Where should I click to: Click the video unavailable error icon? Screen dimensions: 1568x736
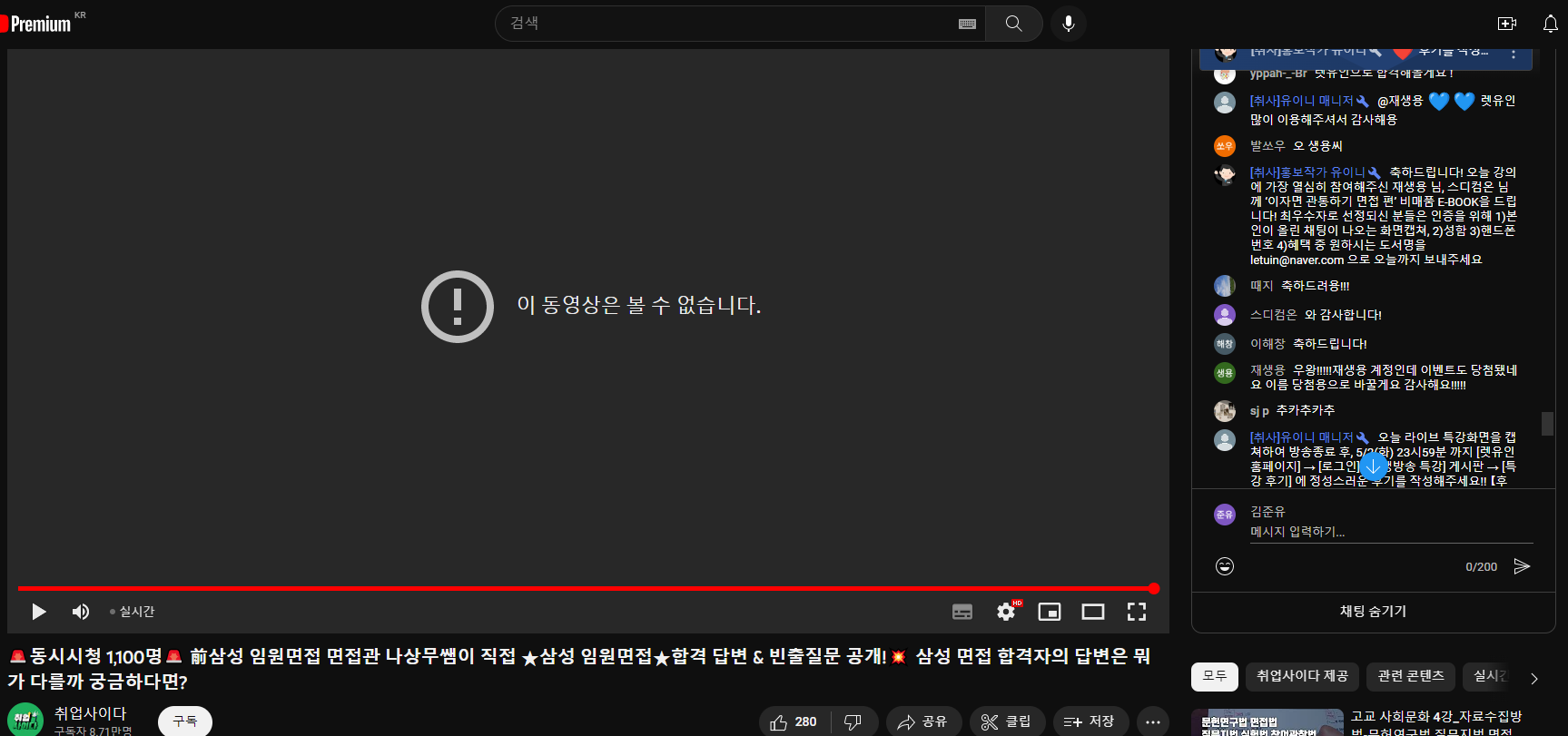(458, 307)
